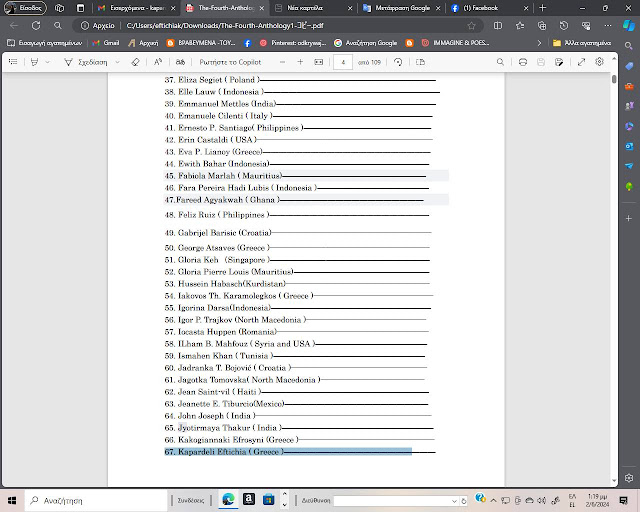Image resolution: width=640 pixels, height=512 pixels.
Task: Open the translate tool in PDF toolbar
Action: (x=180, y=62)
